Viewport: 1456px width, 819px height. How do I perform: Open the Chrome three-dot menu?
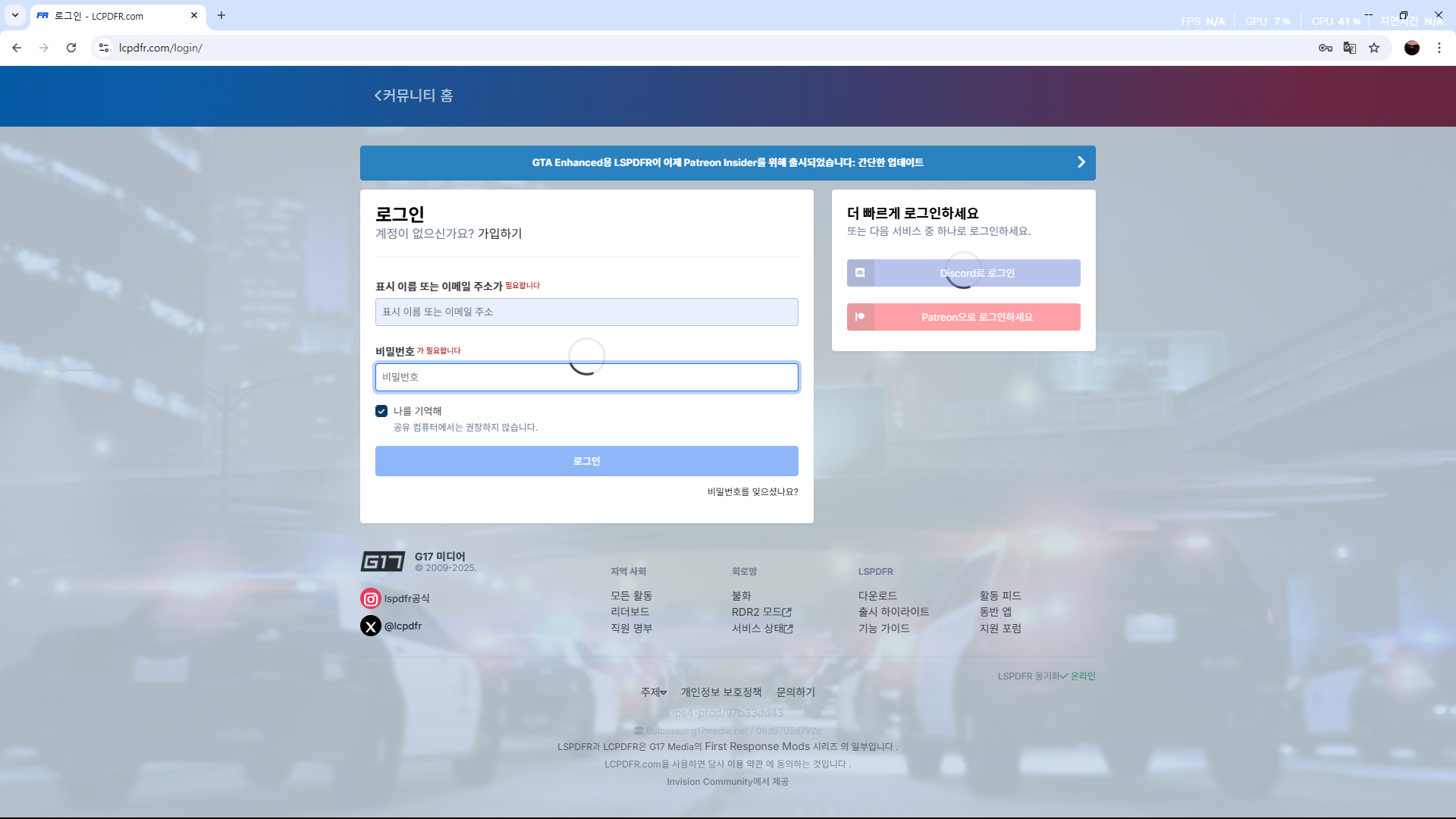click(x=1439, y=48)
